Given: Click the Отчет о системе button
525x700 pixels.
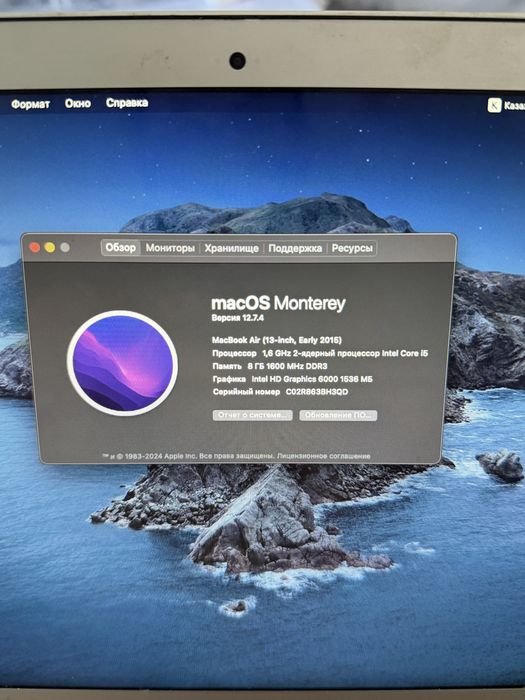Looking at the screenshot, I should point(252,415).
